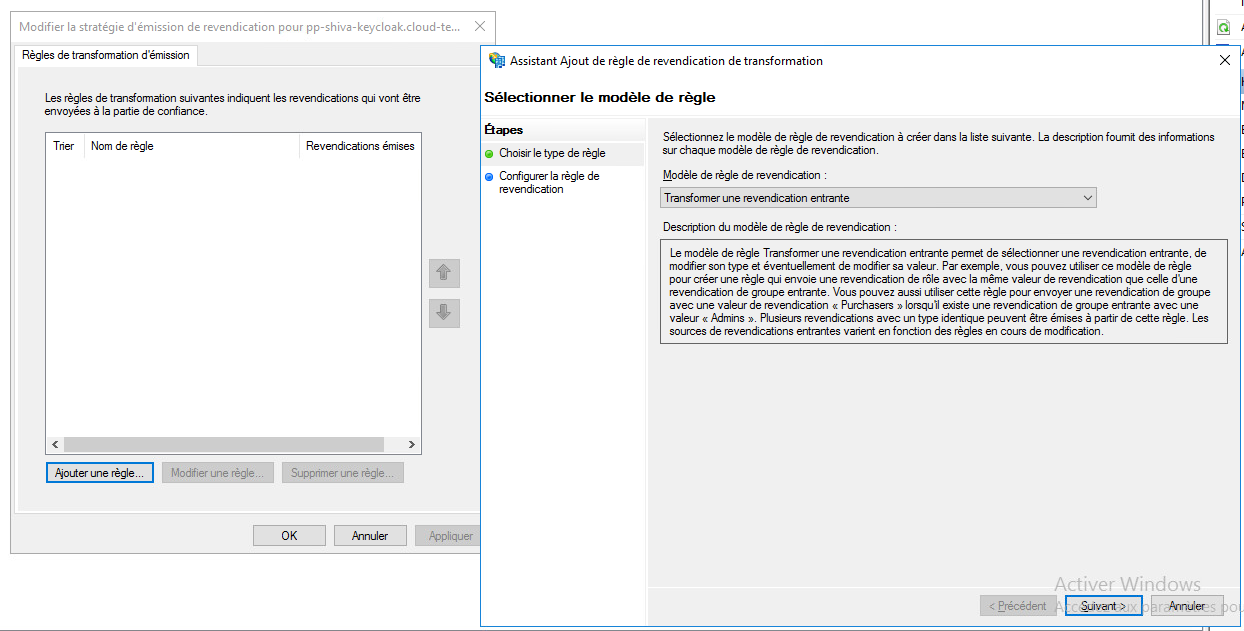Click the move rule up arrow button
The height and width of the screenshot is (631, 1244).
click(x=444, y=272)
